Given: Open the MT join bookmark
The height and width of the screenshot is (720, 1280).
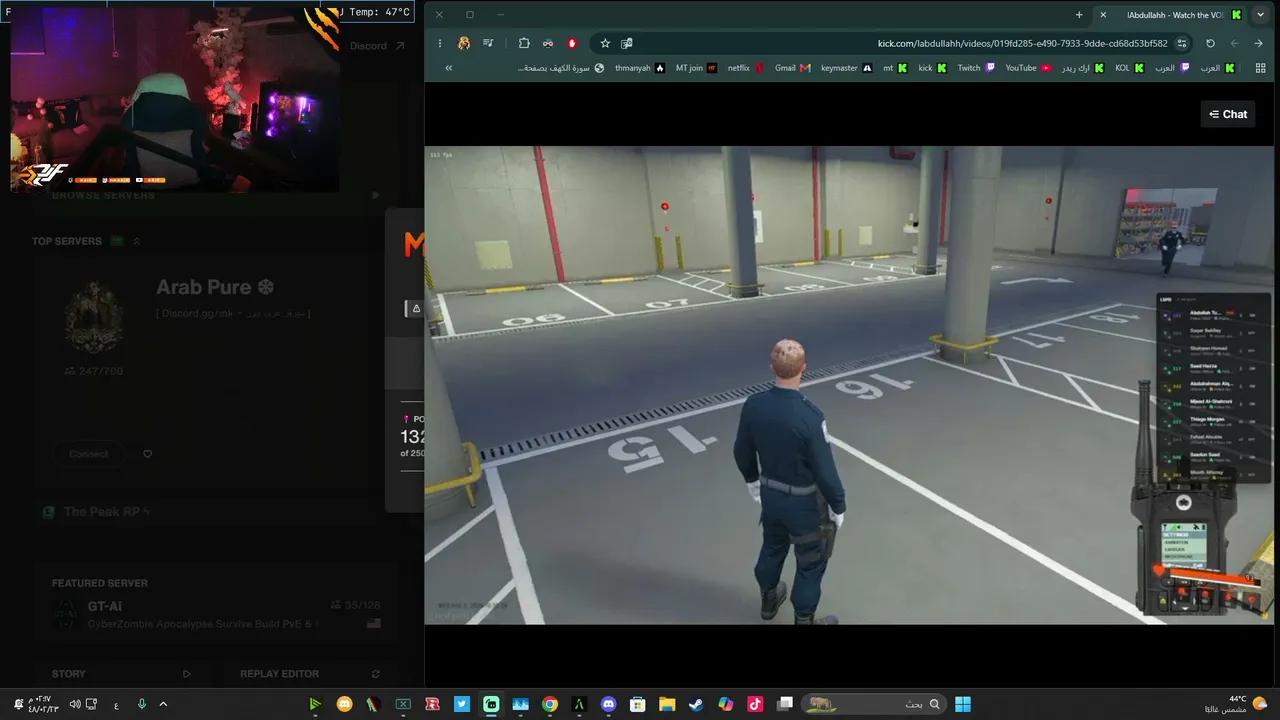Looking at the screenshot, I should (696, 68).
